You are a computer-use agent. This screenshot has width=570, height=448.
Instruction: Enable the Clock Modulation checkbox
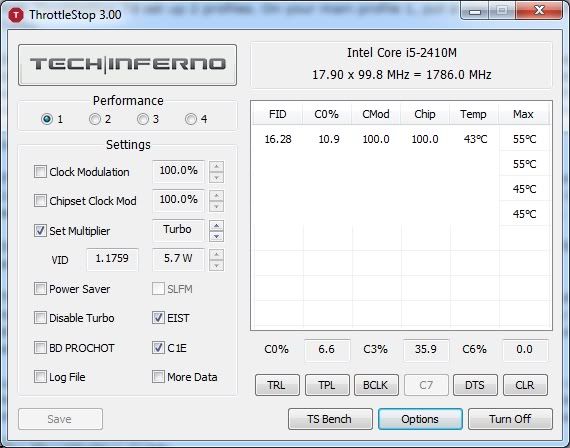pyautogui.click(x=40, y=171)
